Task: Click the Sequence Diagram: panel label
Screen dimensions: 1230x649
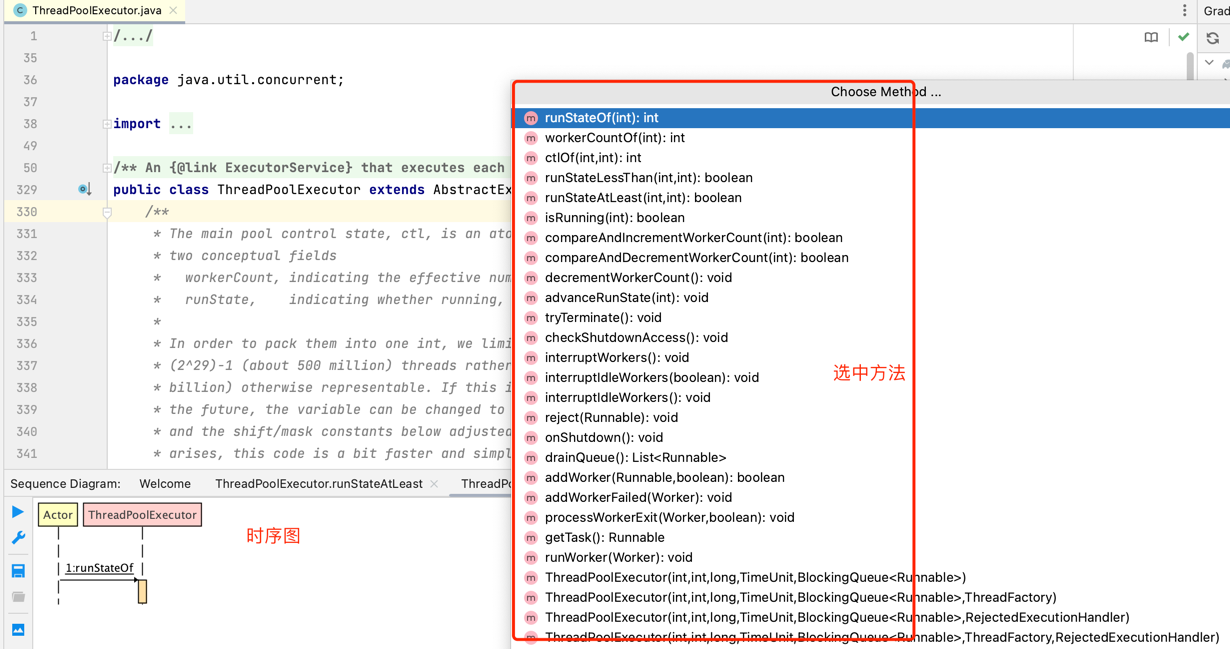Action: (x=65, y=483)
